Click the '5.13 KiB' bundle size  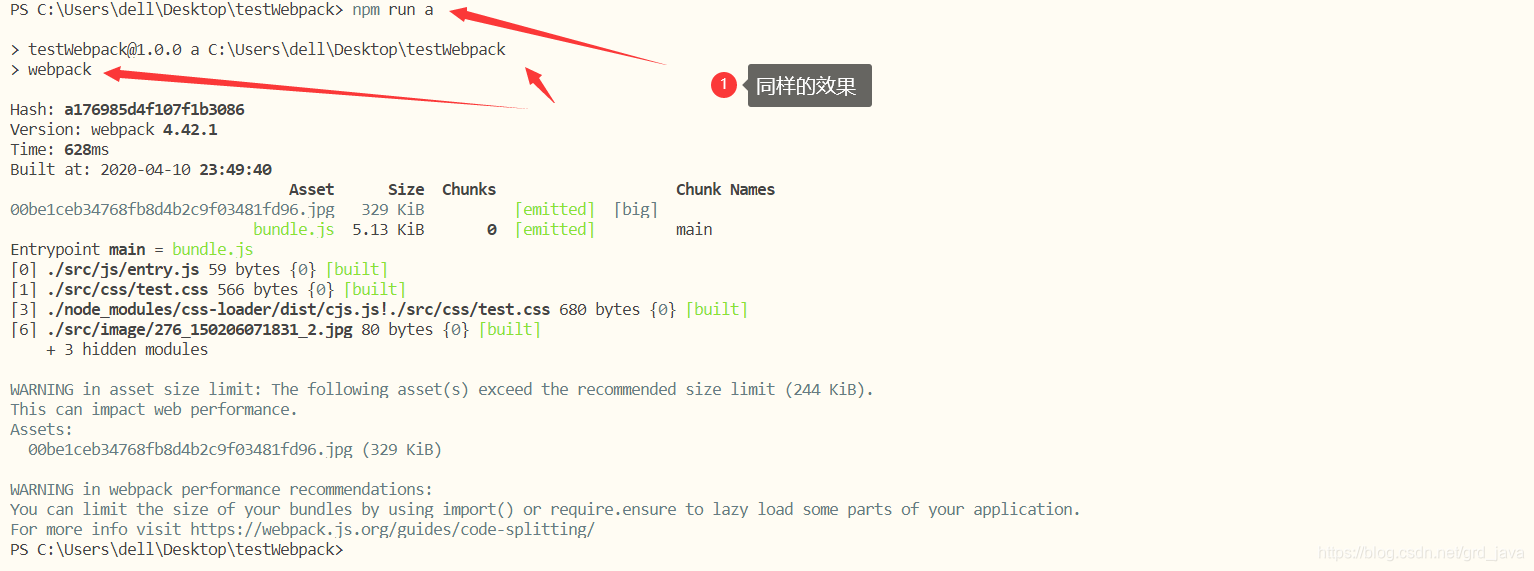point(388,230)
